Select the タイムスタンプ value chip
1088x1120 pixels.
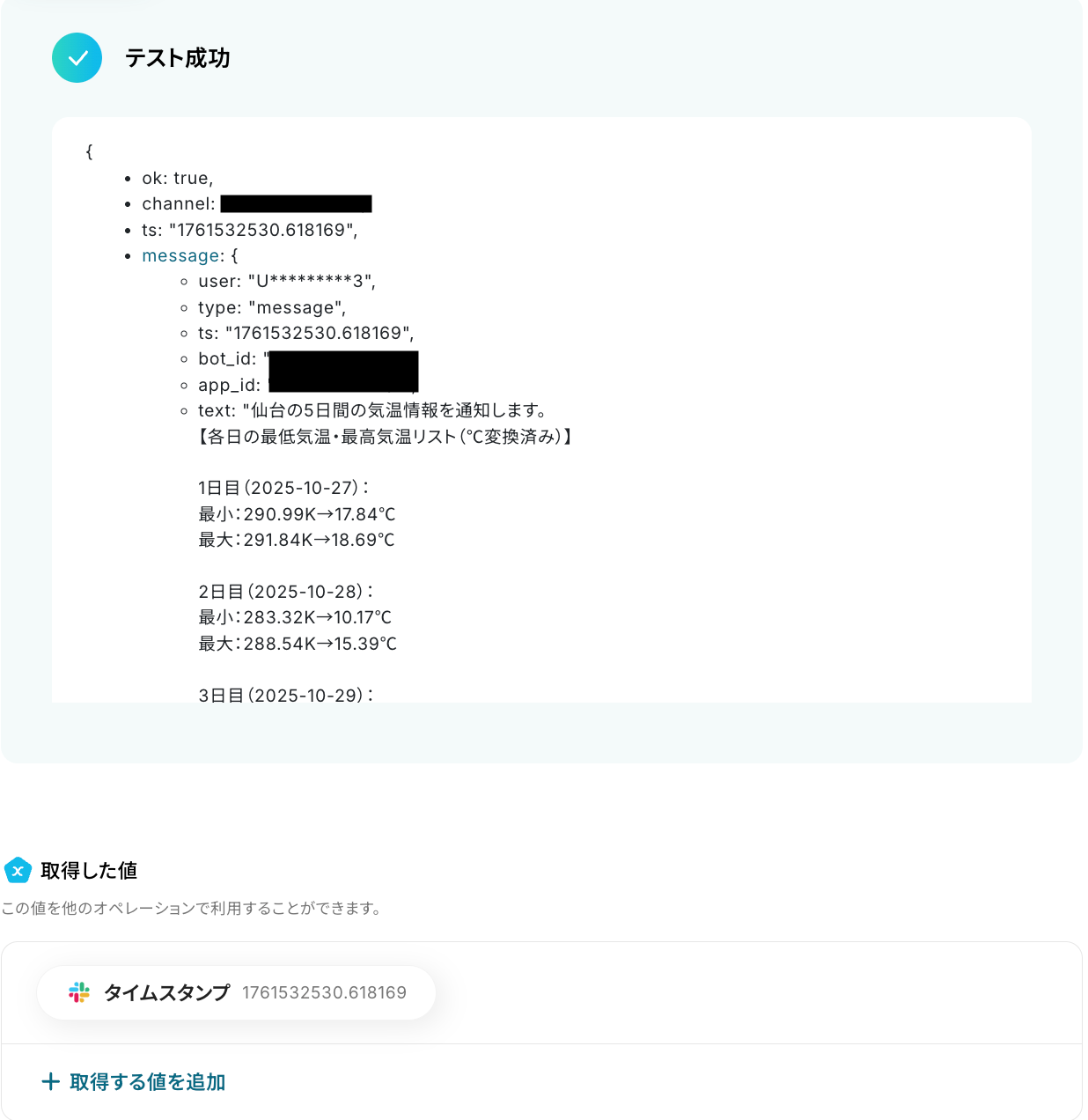(x=236, y=992)
